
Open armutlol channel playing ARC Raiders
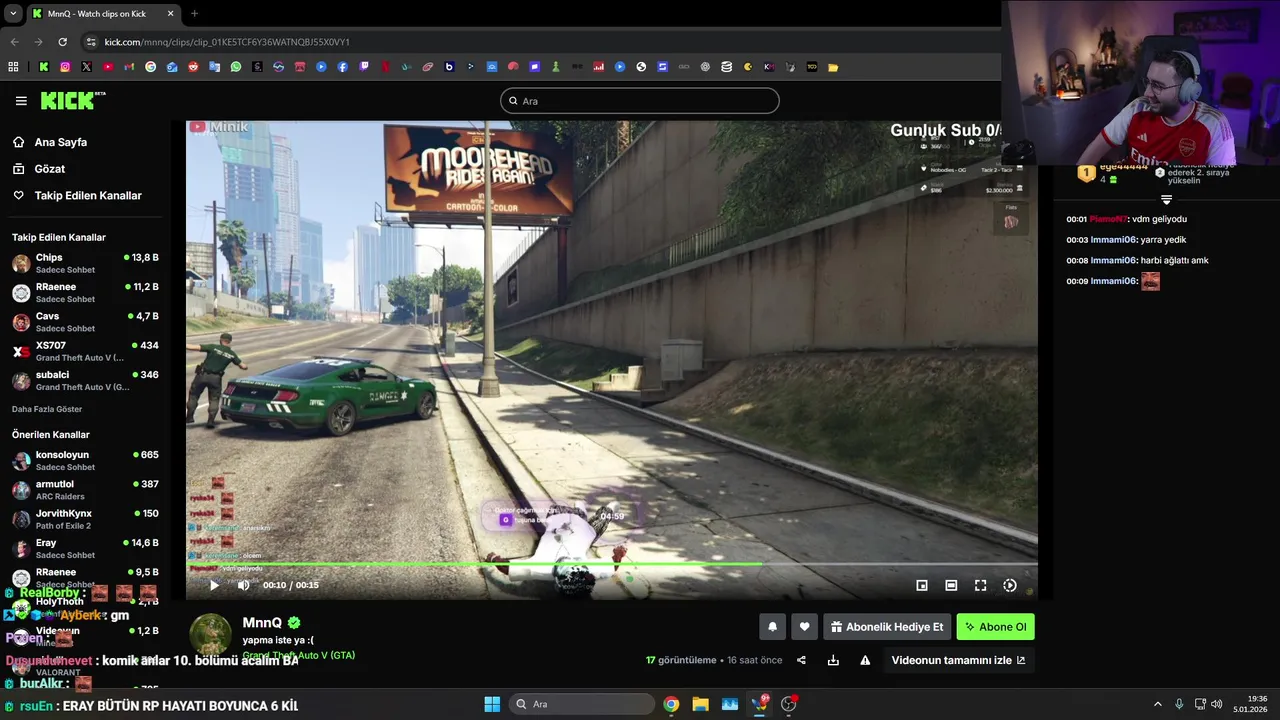(85, 490)
